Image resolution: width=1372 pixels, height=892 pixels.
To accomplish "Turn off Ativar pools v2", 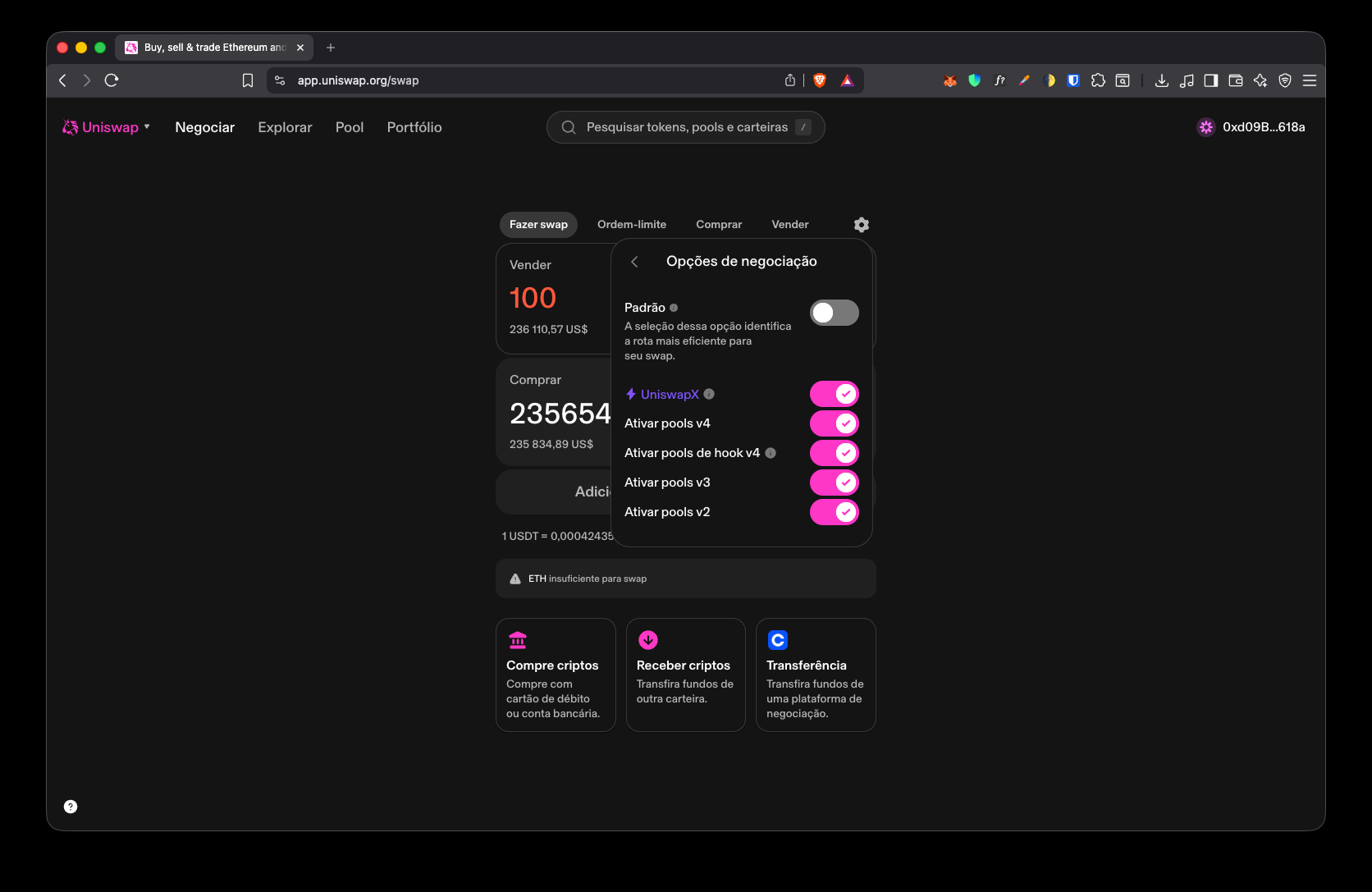I will (835, 512).
